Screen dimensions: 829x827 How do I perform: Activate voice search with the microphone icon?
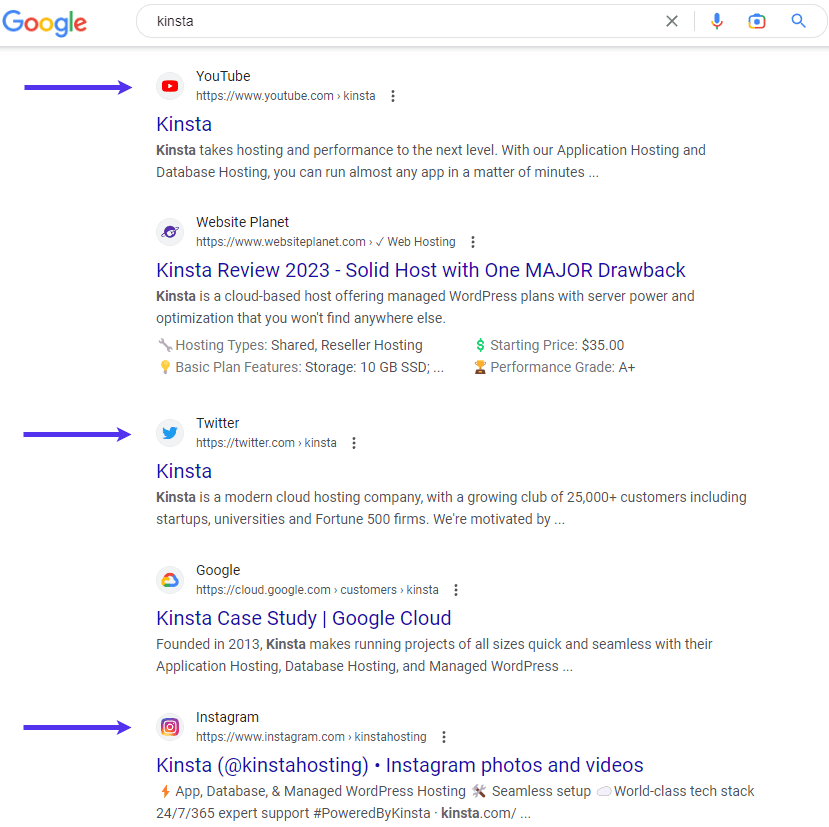click(717, 20)
